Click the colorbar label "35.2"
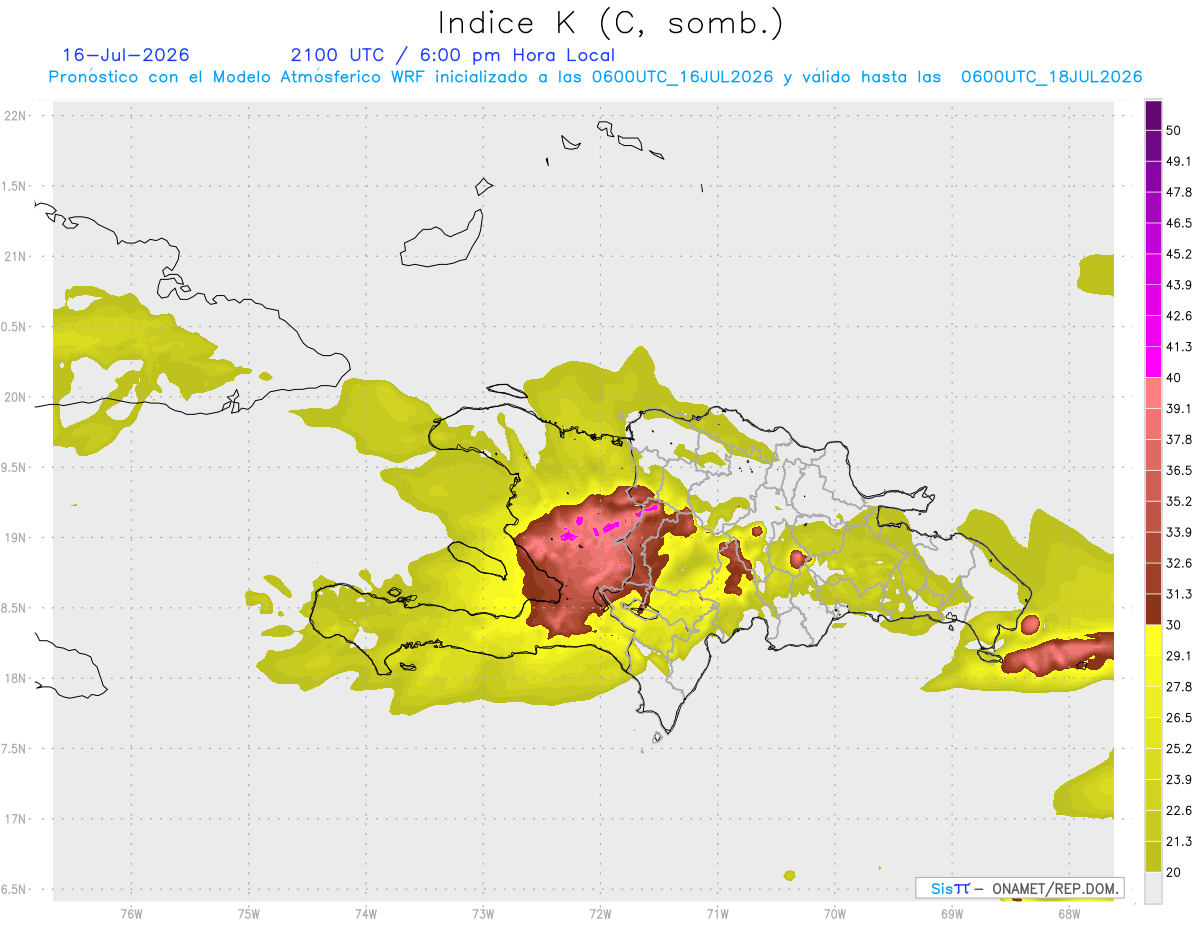Screen dimensions: 1200x927 pyautogui.click(x=1179, y=501)
